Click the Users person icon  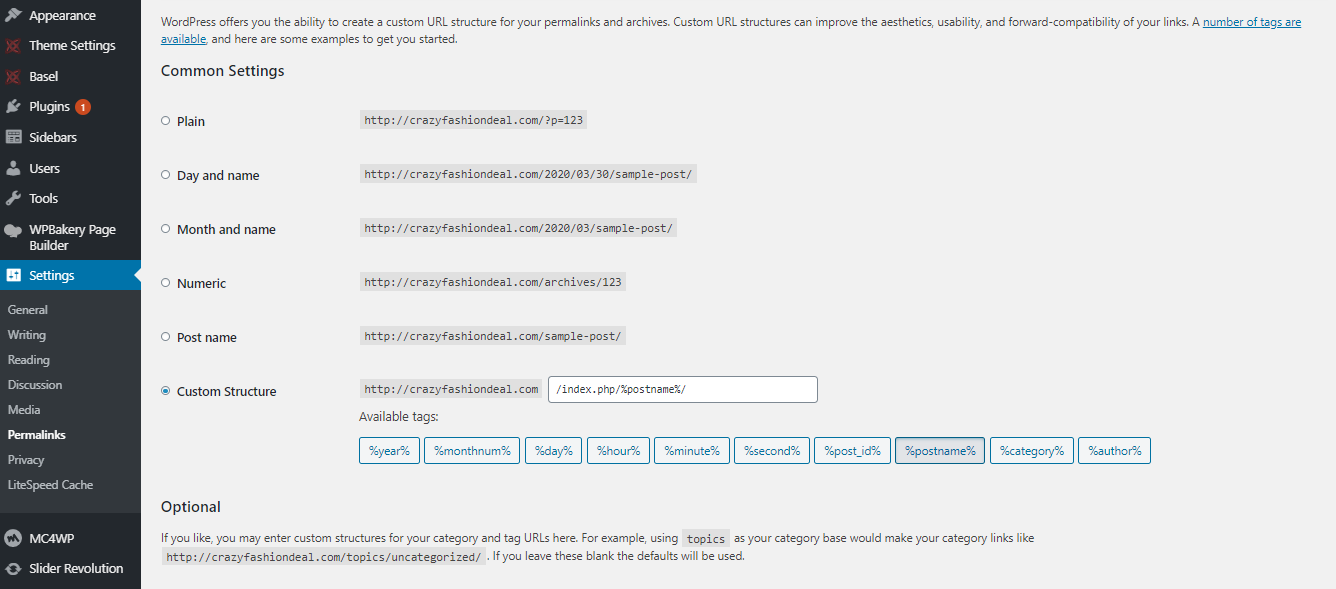coord(13,169)
